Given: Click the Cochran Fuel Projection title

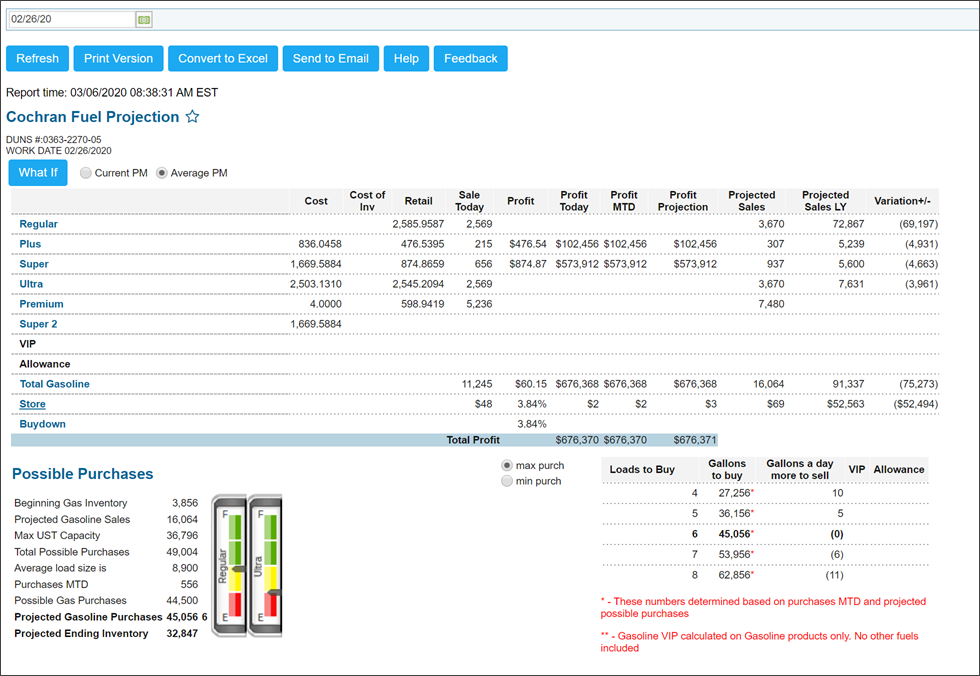Looking at the screenshot, I should (x=92, y=117).
